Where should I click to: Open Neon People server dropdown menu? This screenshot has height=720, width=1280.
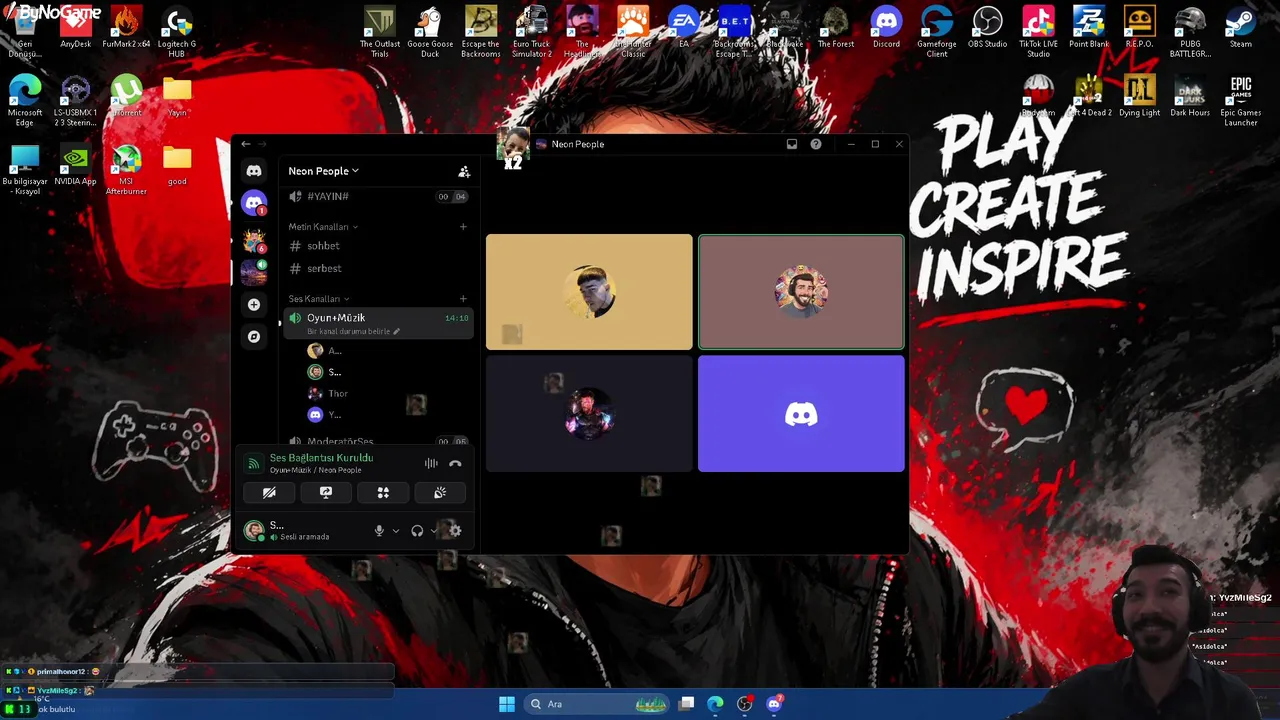(323, 171)
